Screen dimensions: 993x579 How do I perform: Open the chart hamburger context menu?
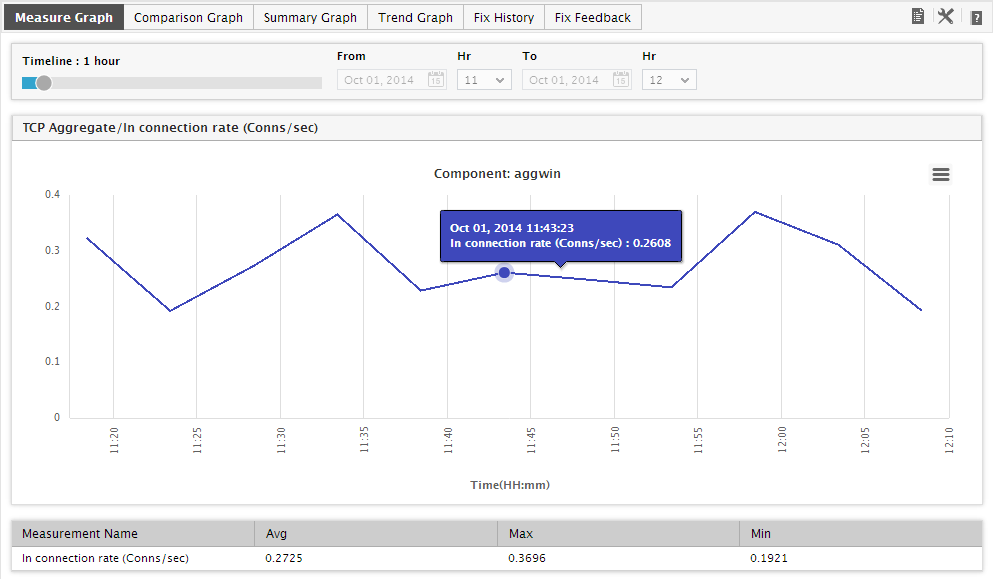941,174
